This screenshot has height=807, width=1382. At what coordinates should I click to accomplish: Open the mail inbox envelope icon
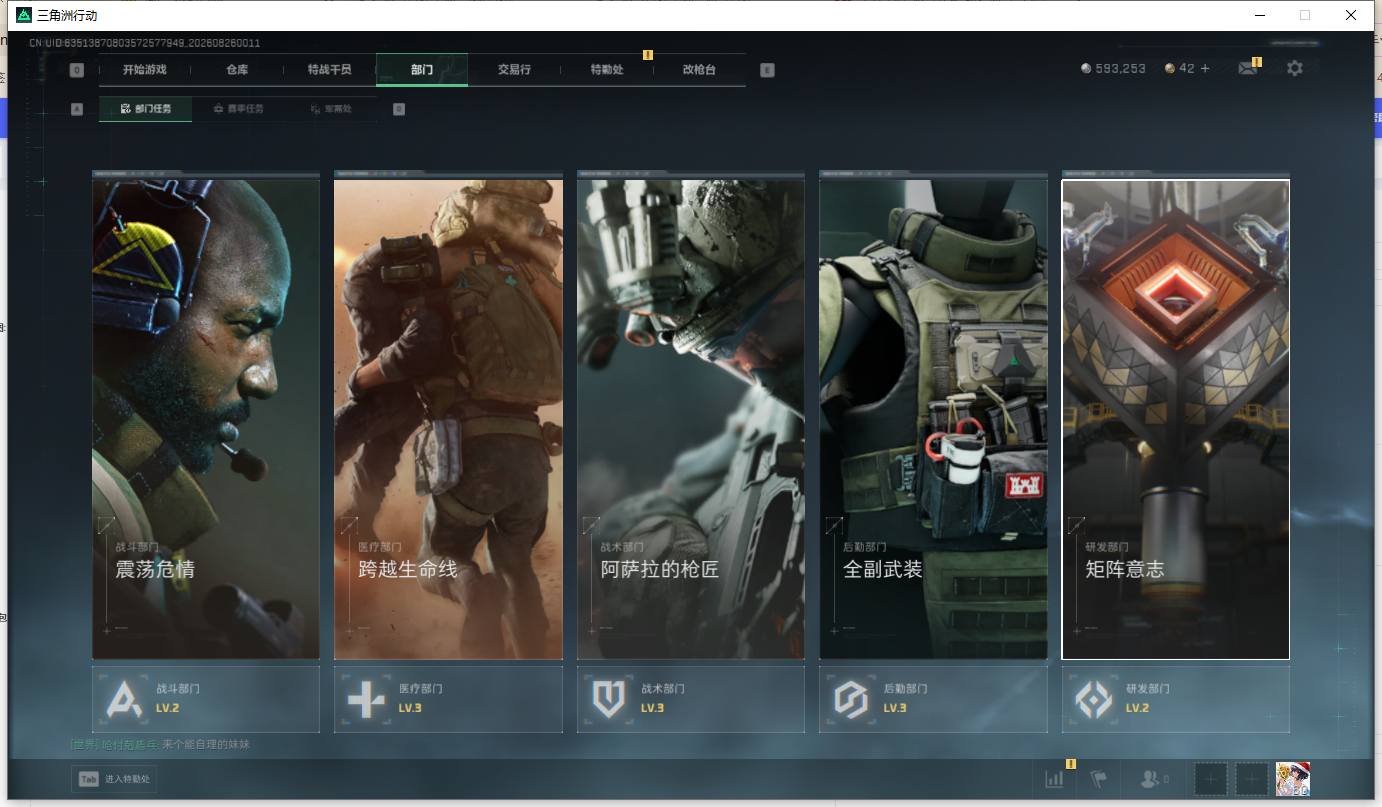point(1247,69)
